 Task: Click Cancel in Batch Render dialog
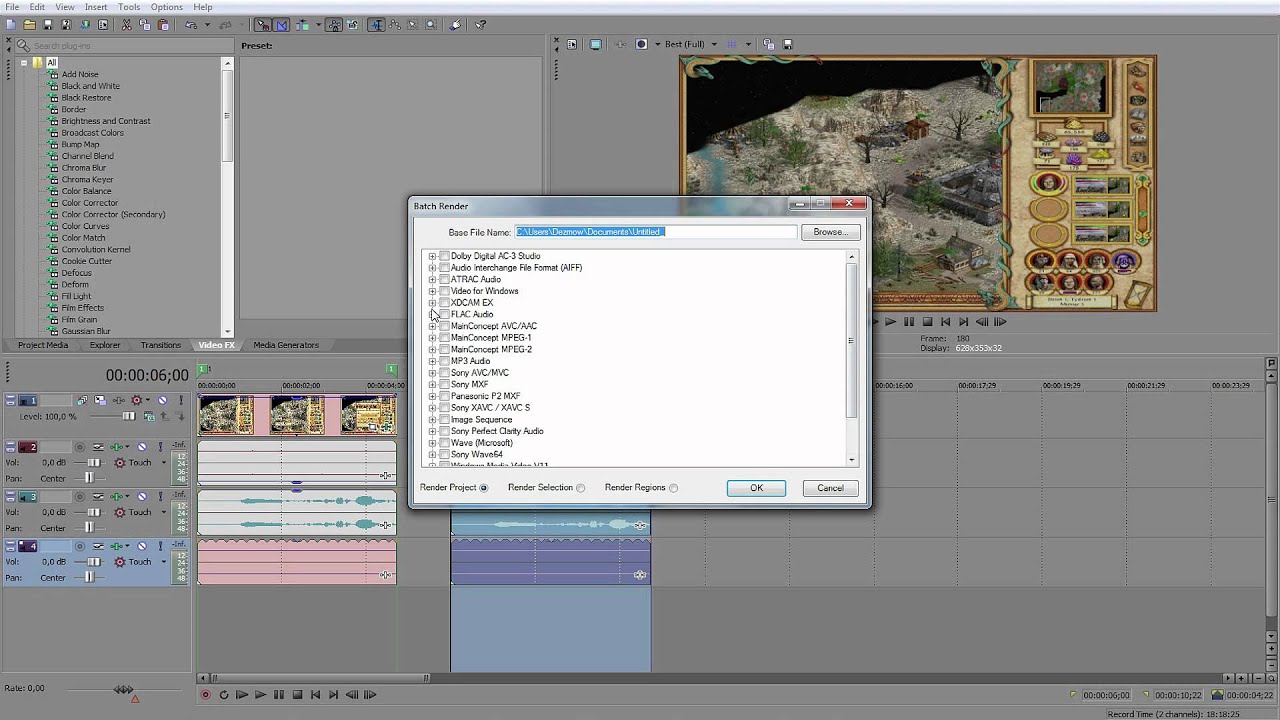click(x=830, y=488)
